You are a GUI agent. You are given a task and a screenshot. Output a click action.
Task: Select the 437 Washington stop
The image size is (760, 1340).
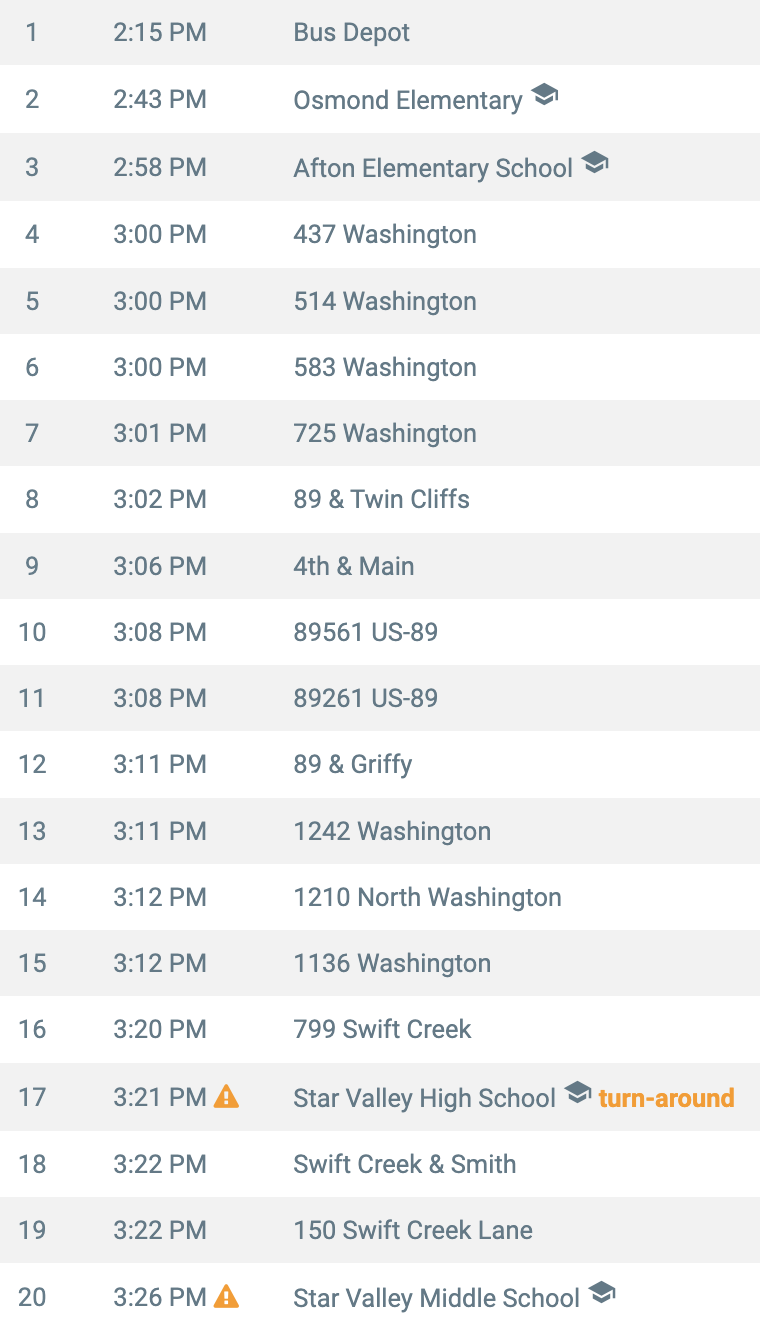point(380,234)
